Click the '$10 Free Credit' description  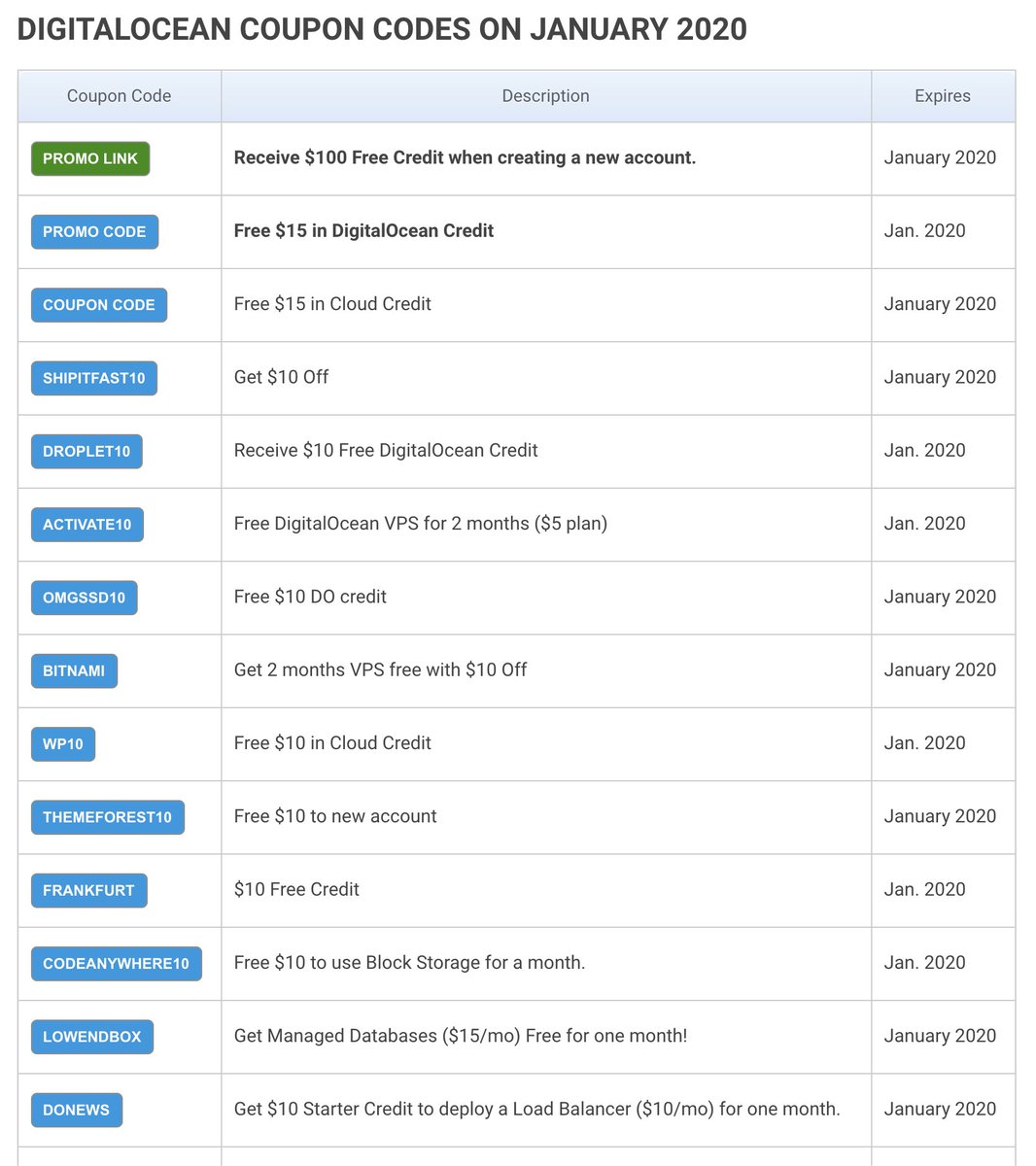[296, 889]
